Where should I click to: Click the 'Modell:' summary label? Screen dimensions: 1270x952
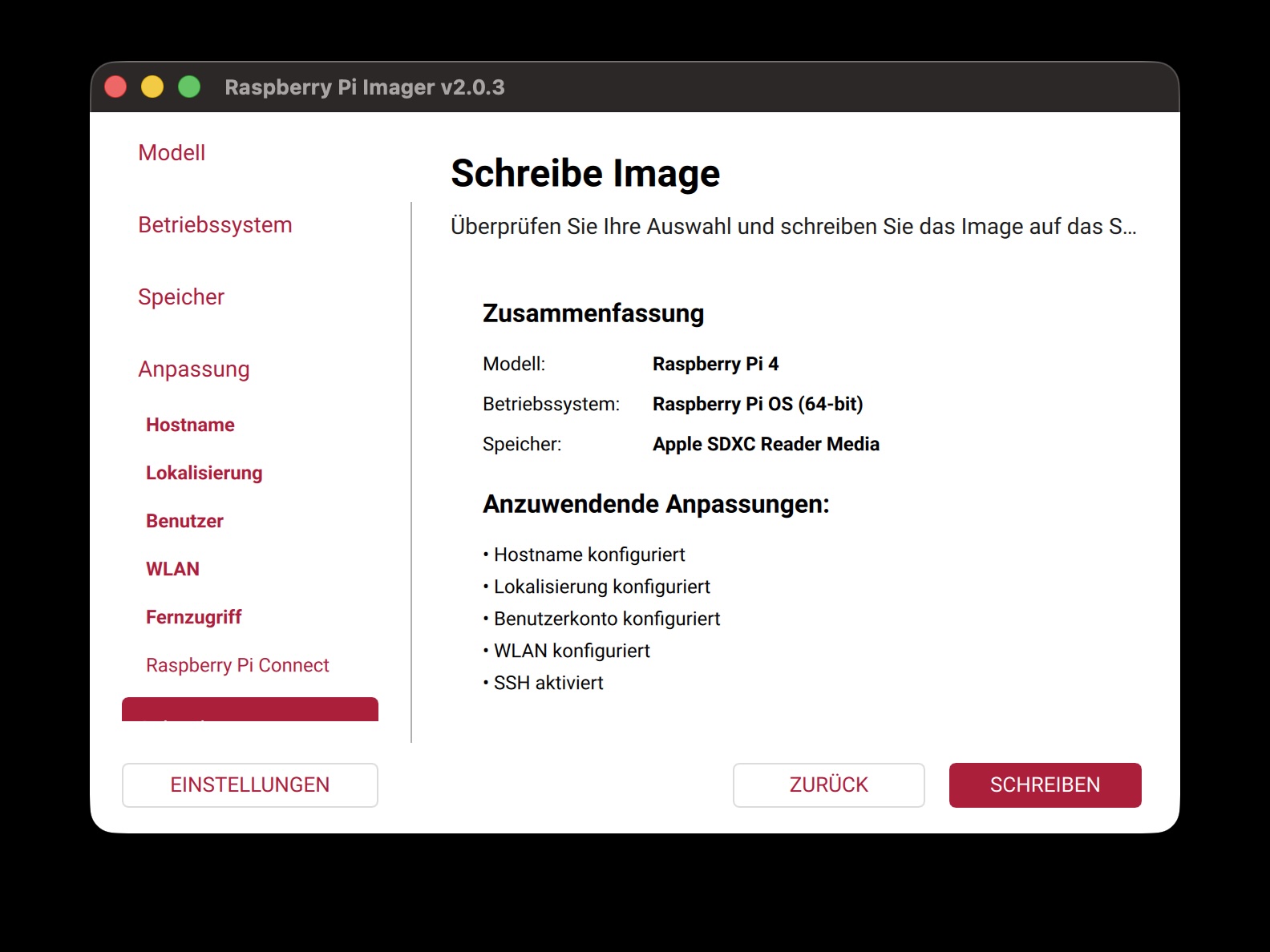pos(514,364)
